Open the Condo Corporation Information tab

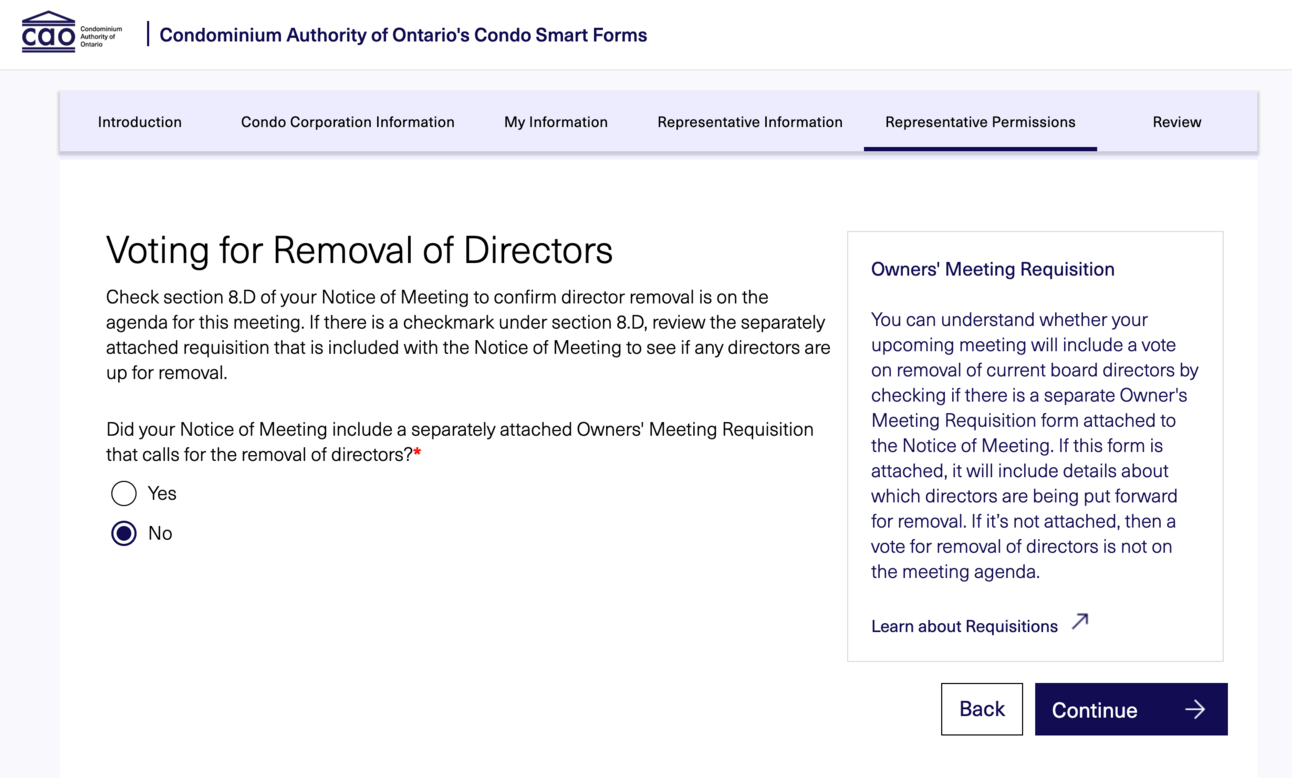point(348,122)
